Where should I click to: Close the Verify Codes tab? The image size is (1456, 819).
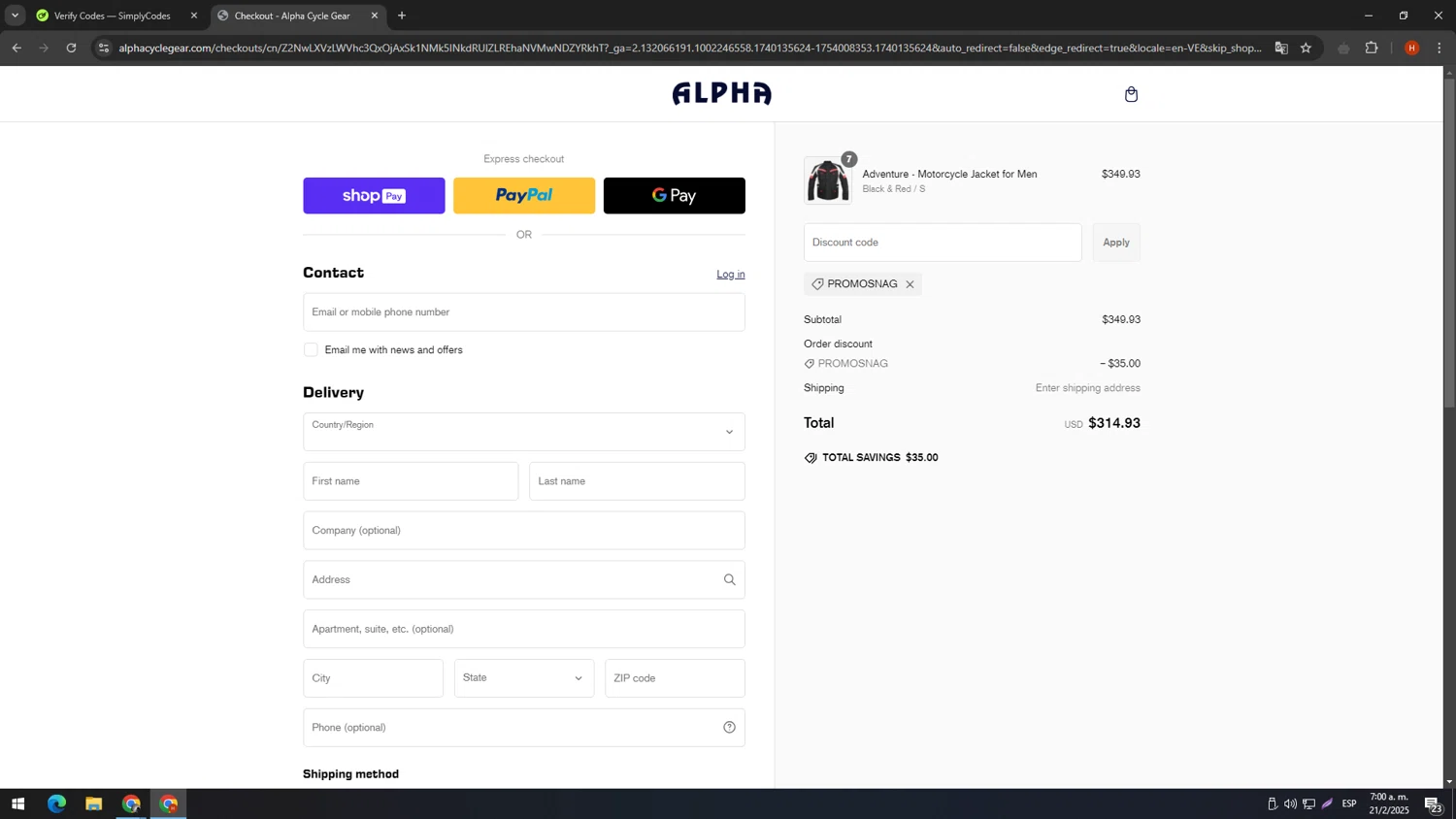pos(193,16)
